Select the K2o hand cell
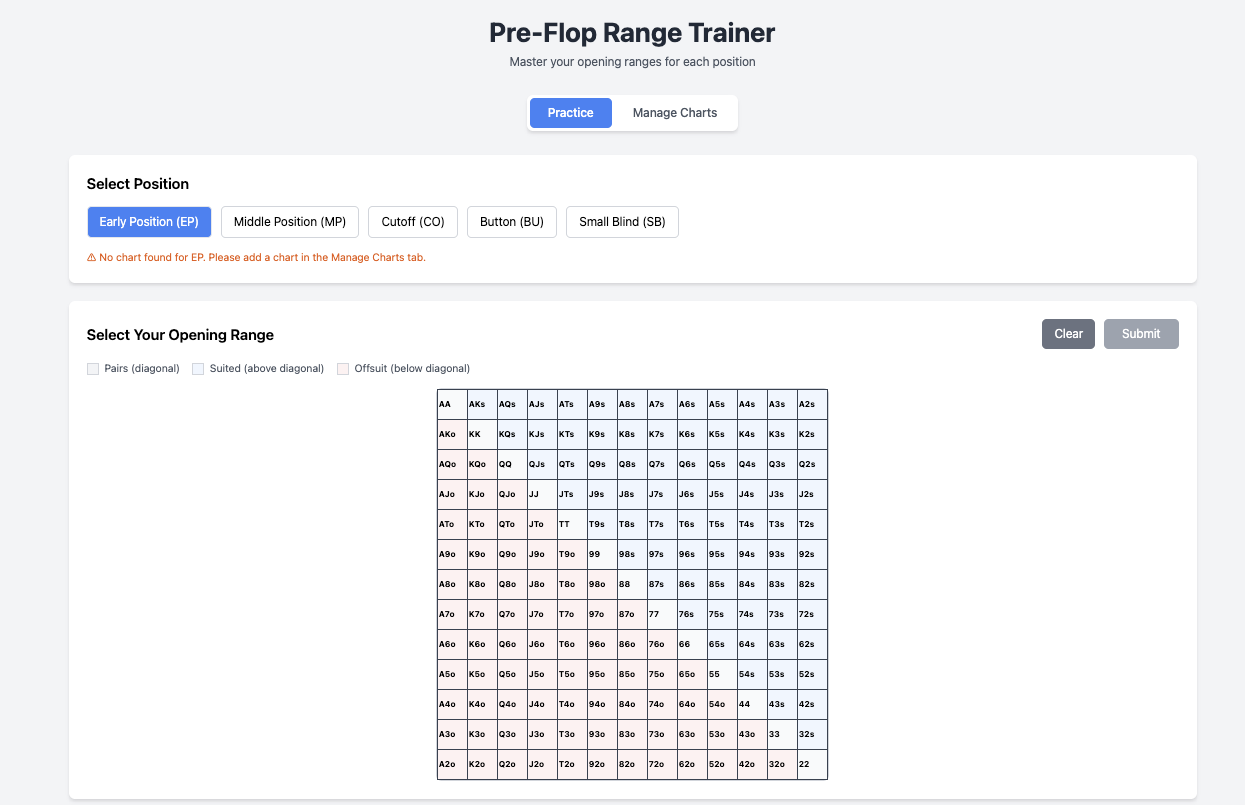1245x805 pixels. click(483, 765)
